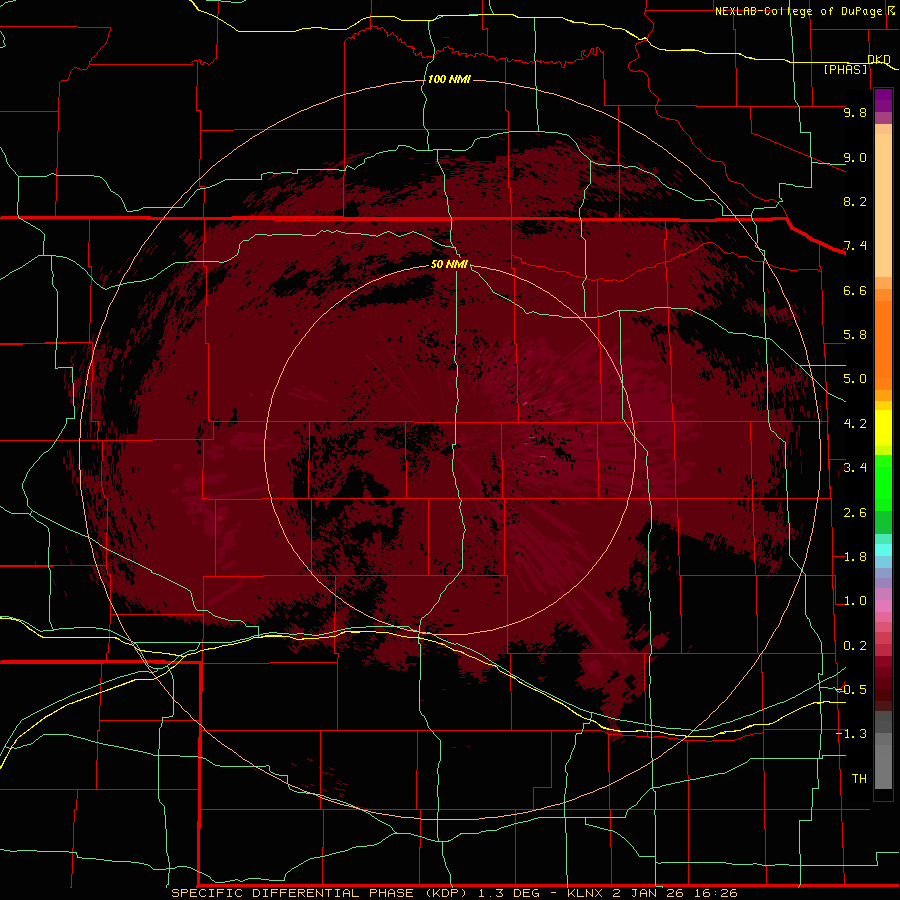This screenshot has height=900, width=900.
Task: Click the 5.0 value on color scale
Action: (x=855, y=379)
